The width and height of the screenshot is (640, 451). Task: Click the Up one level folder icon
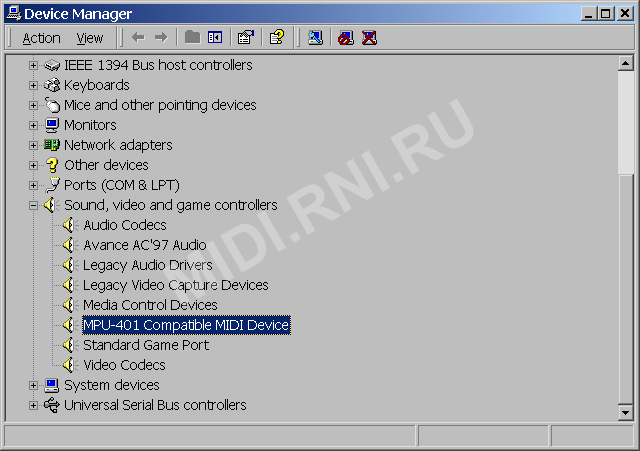192,38
